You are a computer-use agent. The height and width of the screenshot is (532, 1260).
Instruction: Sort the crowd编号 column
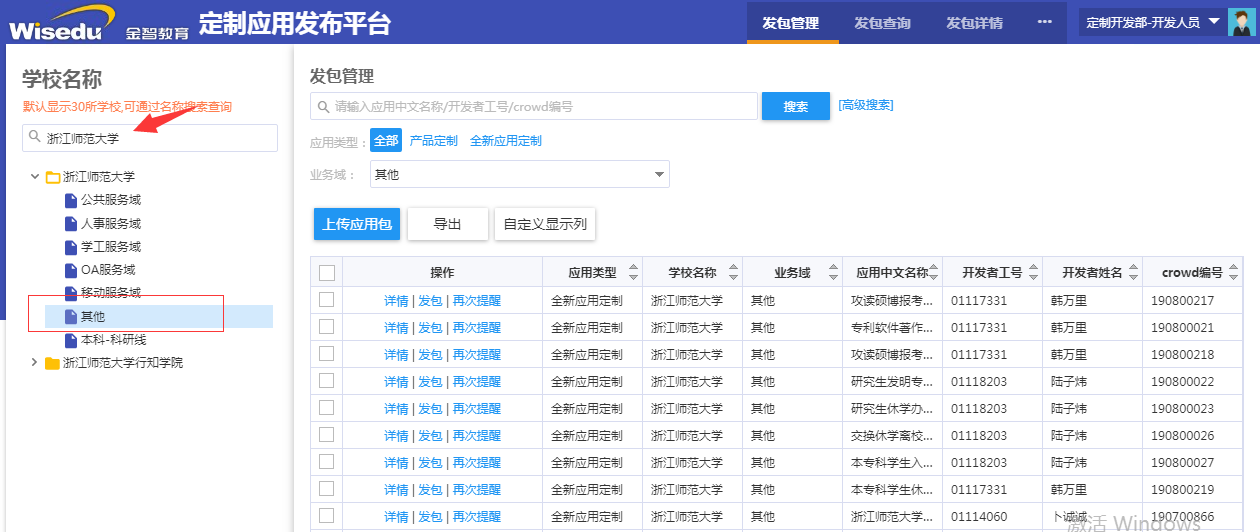tap(1234, 272)
